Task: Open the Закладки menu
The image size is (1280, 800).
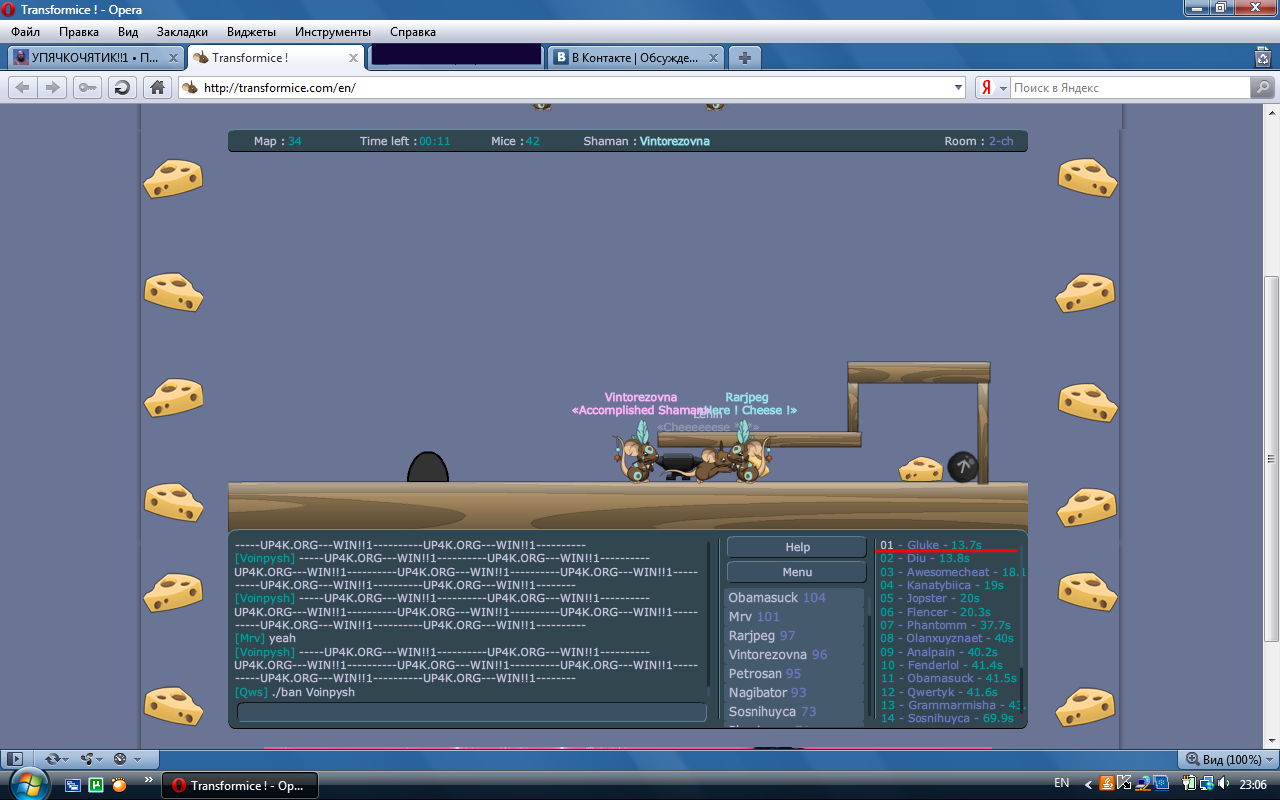Action: point(182,32)
